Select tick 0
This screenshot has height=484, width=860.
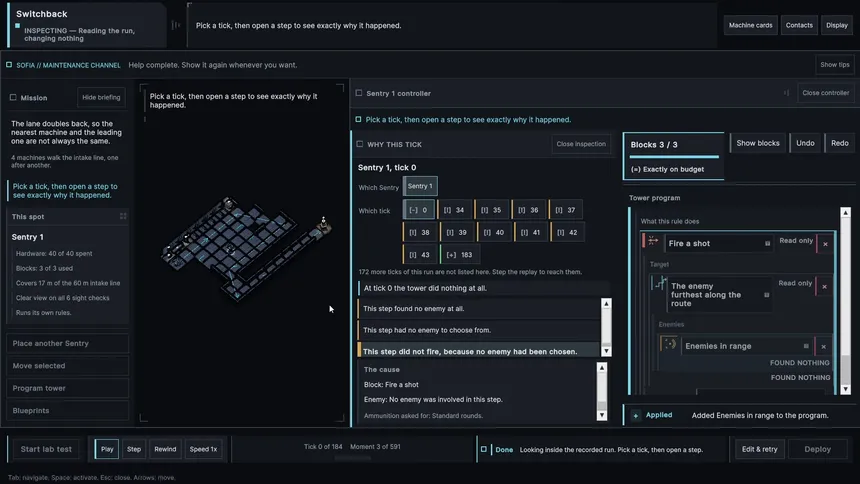point(418,210)
